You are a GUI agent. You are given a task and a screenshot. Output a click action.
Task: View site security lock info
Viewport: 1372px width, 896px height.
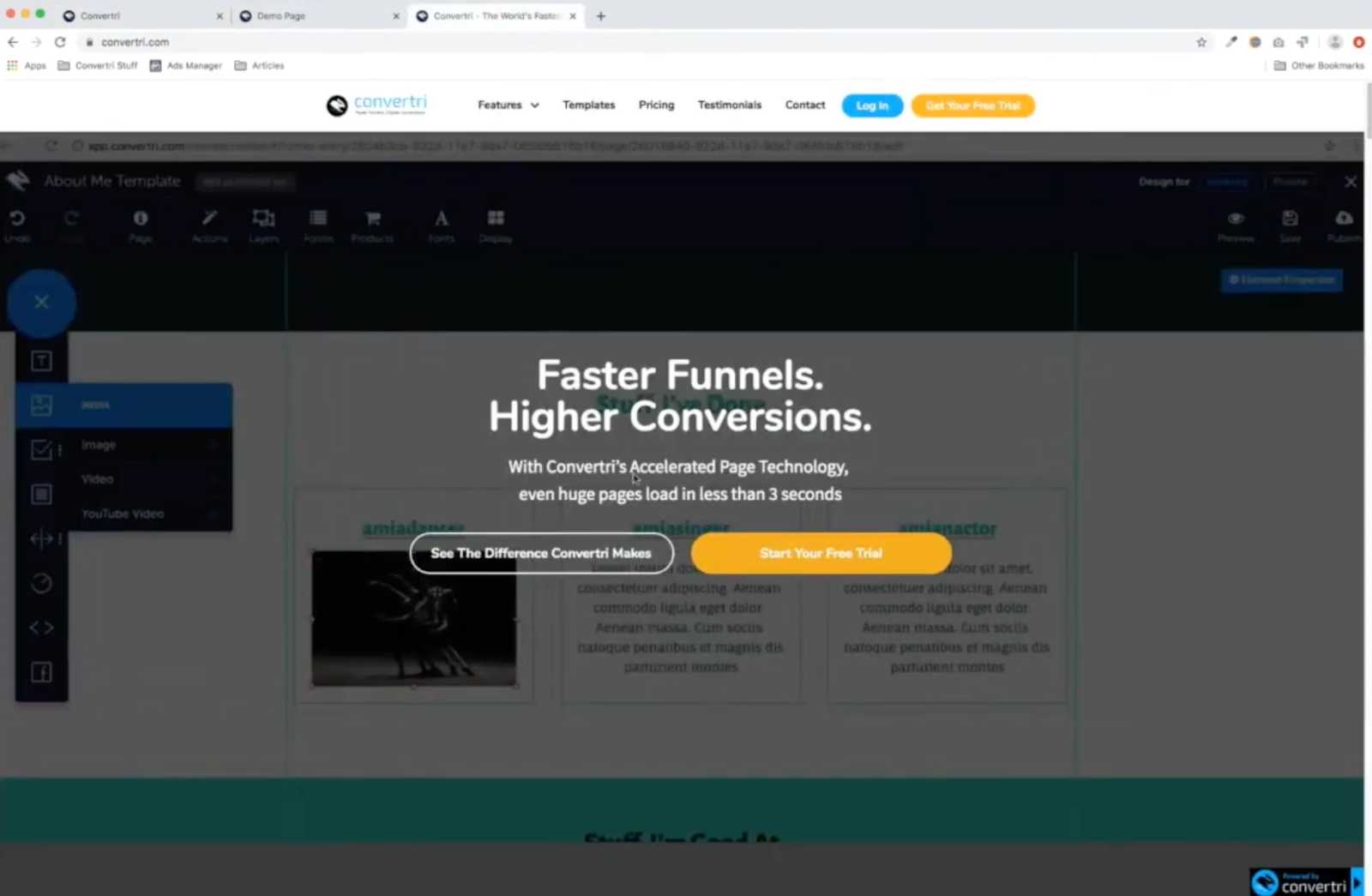[x=89, y=42]
